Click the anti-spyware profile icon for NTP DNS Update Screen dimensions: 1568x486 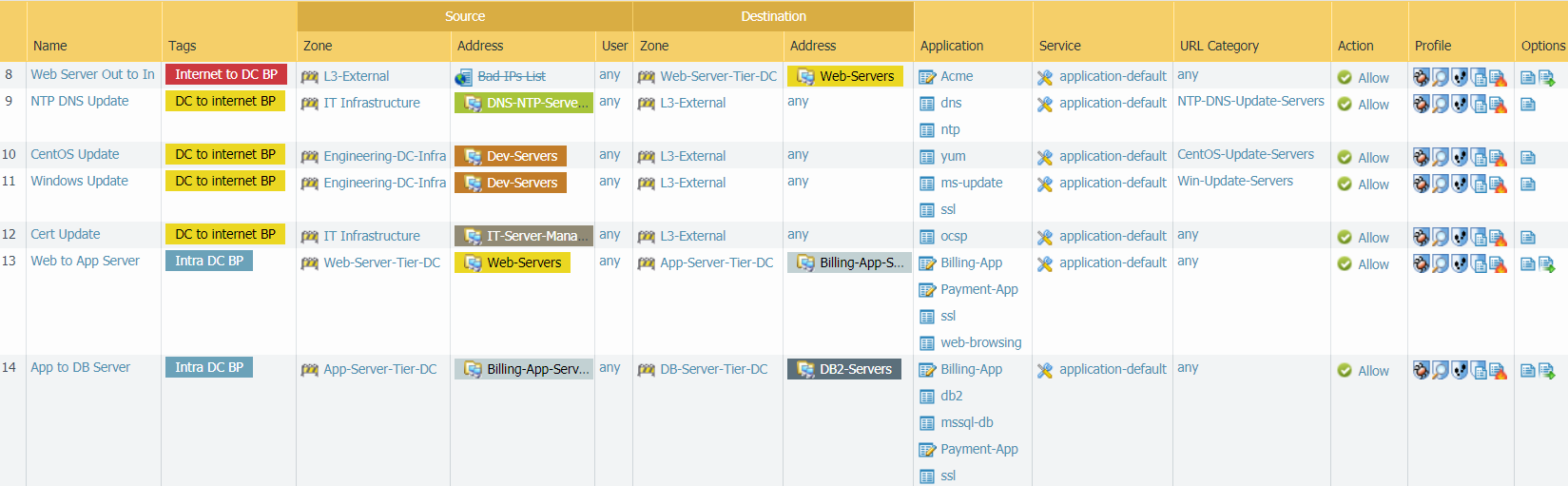(1441, 104)
